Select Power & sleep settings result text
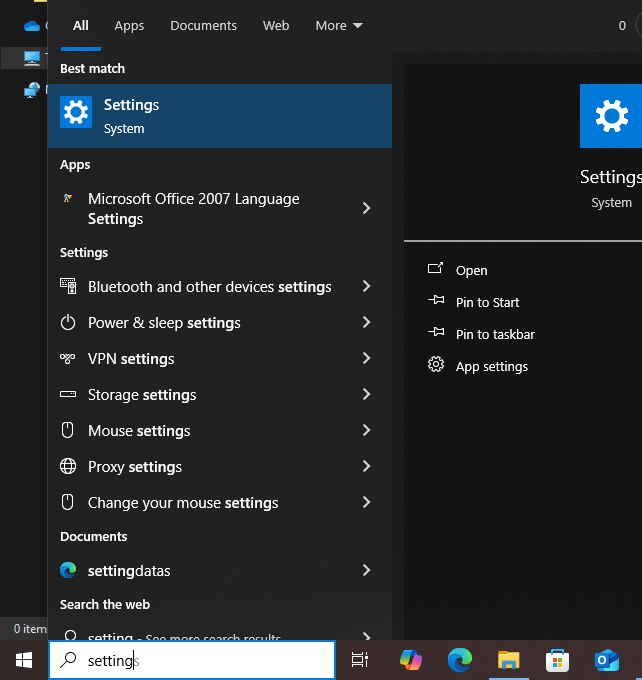The height and width of the screenshot is (680, 642). click(x=164, y=323)
